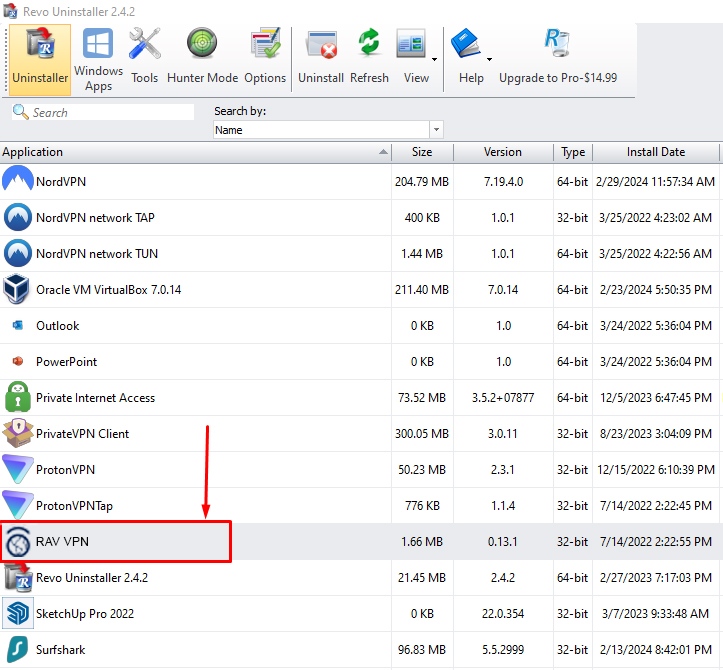Select Private Internet Access entry
Screen dimensions: 723x670
tap(95, 397)
